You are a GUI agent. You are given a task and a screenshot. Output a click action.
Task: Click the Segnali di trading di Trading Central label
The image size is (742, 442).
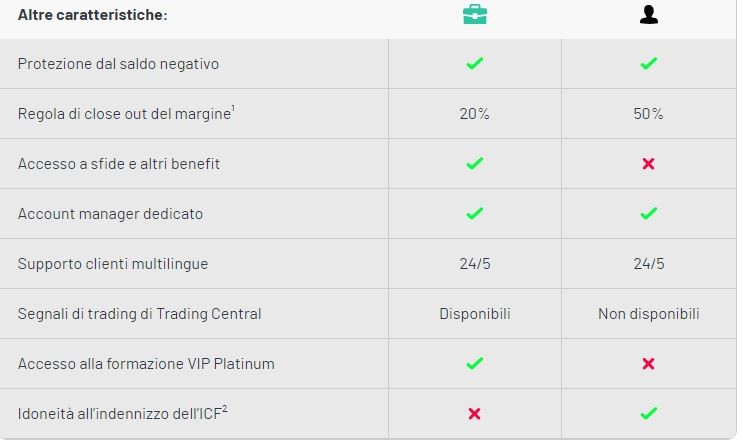[x=140, y=313]
